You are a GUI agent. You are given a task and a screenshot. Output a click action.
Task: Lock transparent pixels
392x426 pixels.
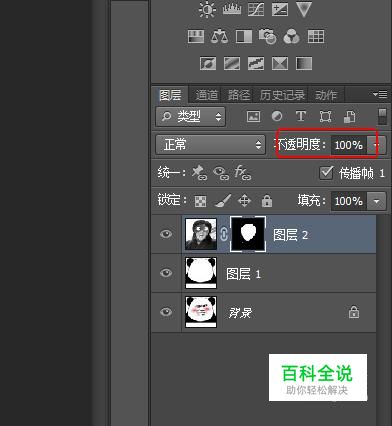(200, 201)
